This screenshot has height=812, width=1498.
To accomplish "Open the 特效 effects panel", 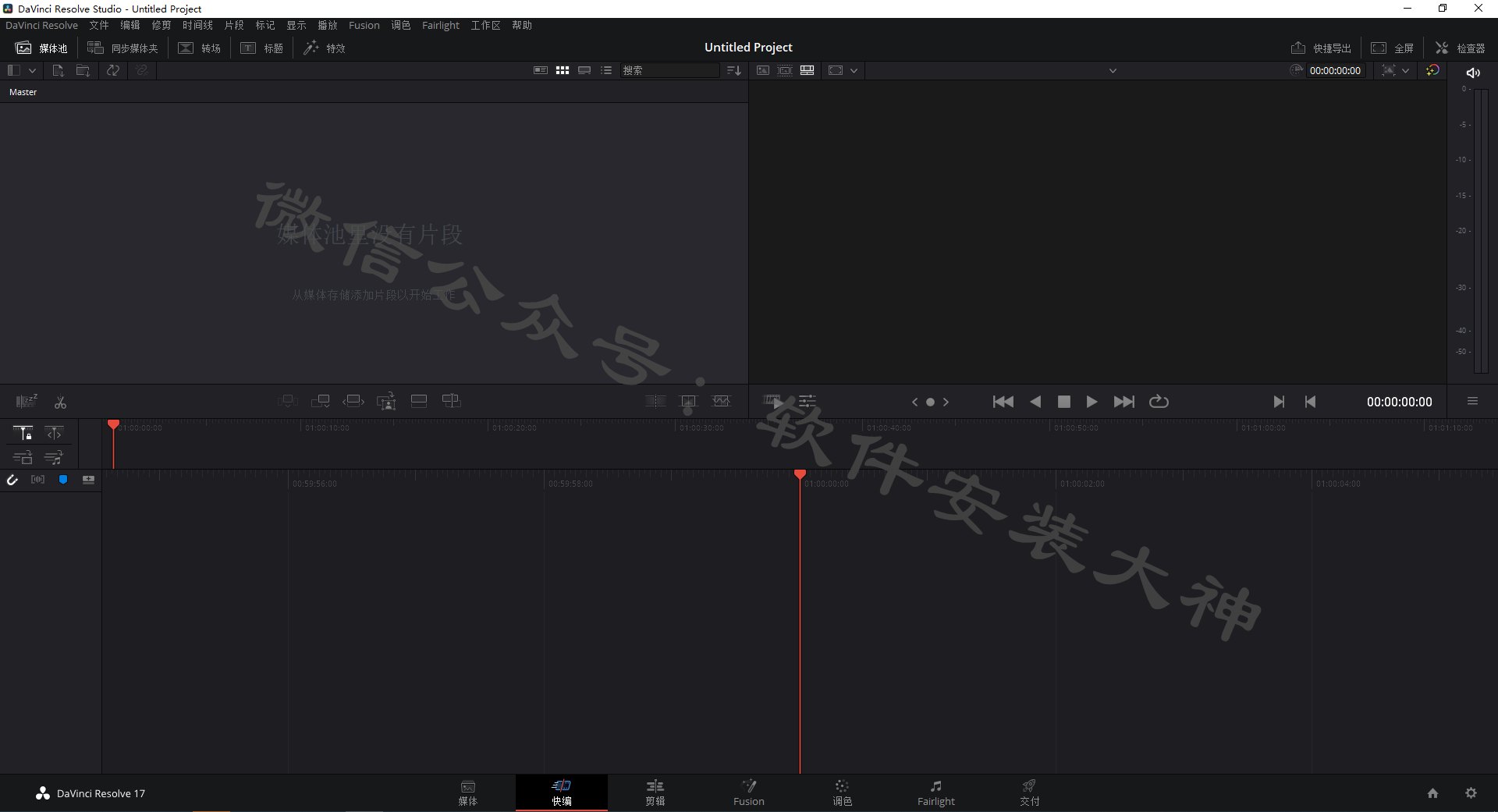I will [x=324, y=48].
